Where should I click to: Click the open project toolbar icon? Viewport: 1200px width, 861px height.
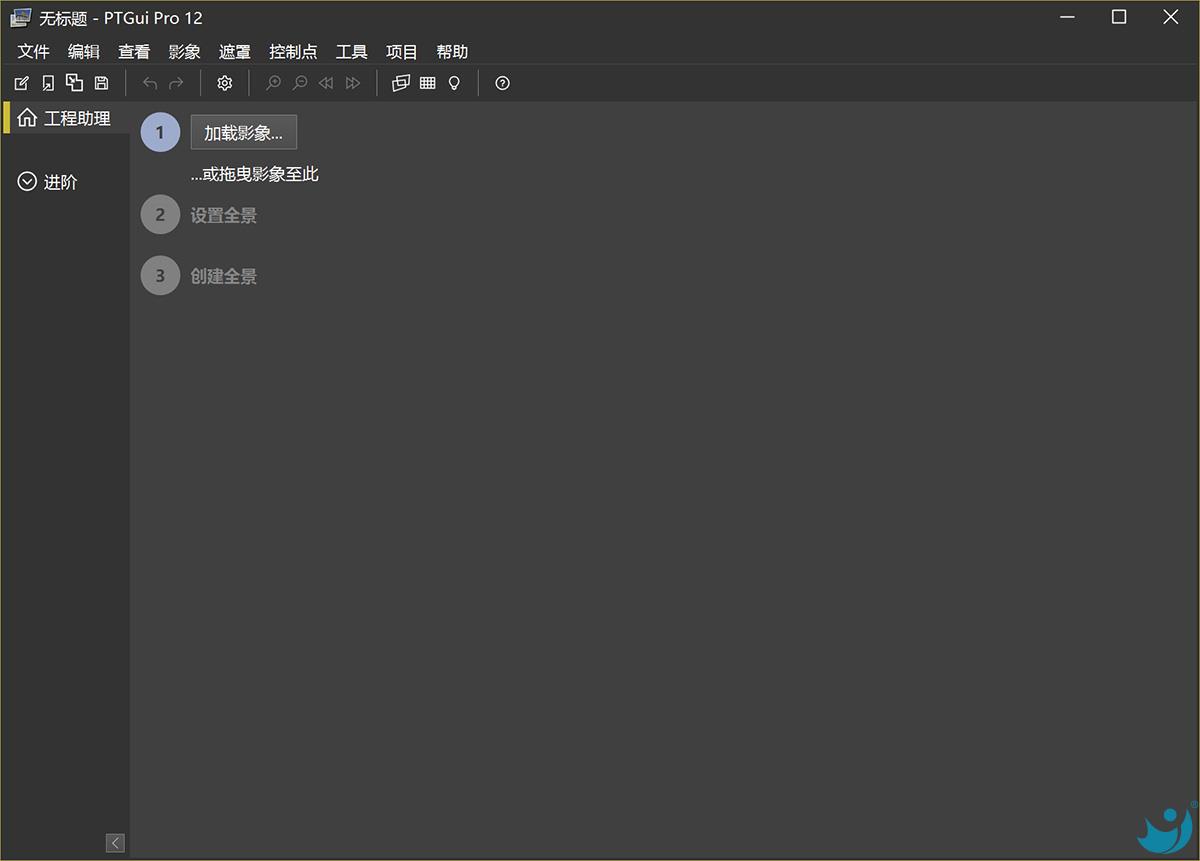(x=48, y=83)
